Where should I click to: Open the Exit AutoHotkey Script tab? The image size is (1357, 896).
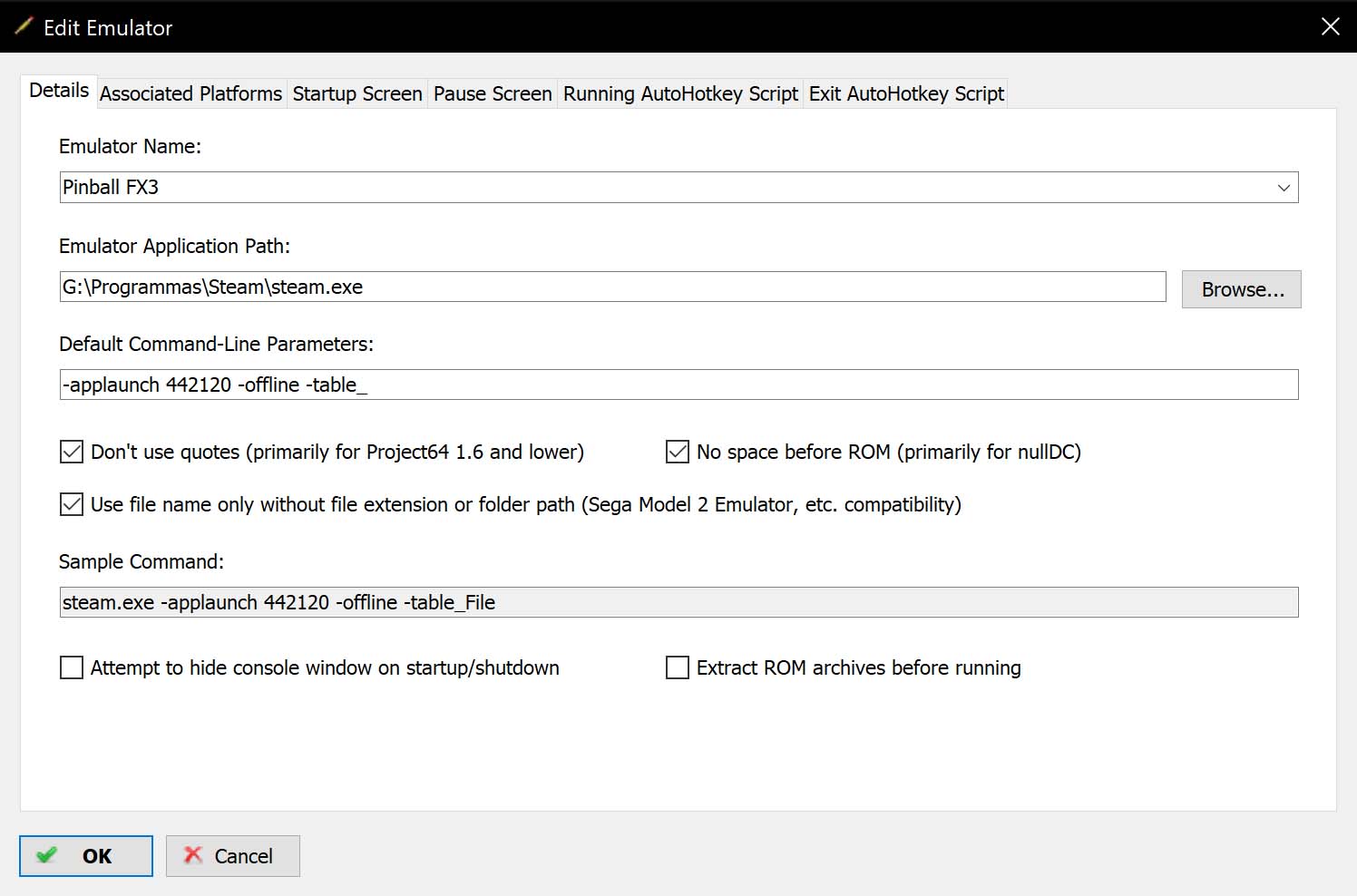[x=906, y=93]
